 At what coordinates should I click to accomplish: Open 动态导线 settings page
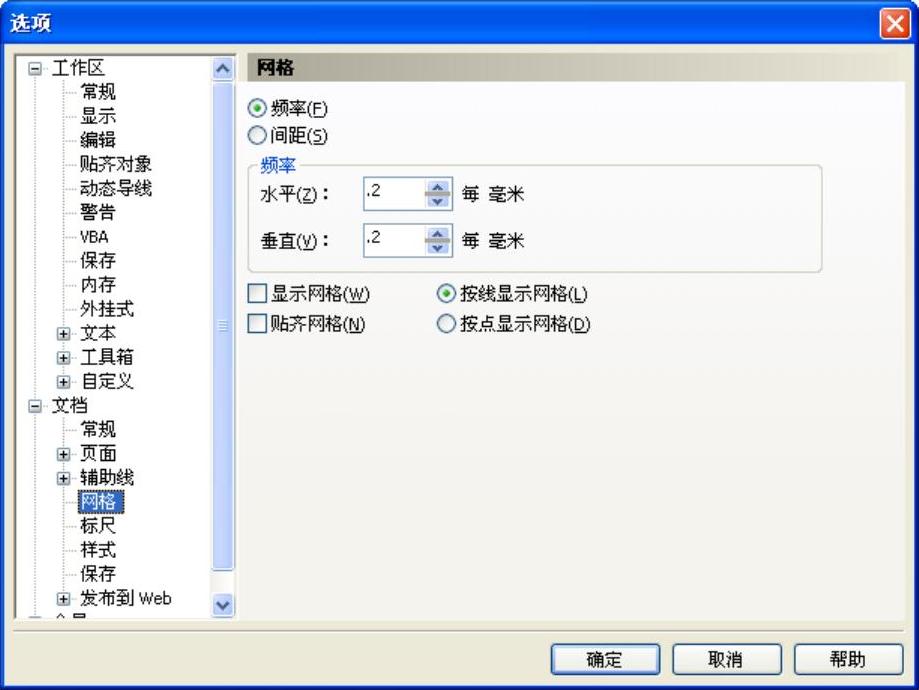click(x=116, y=188)
